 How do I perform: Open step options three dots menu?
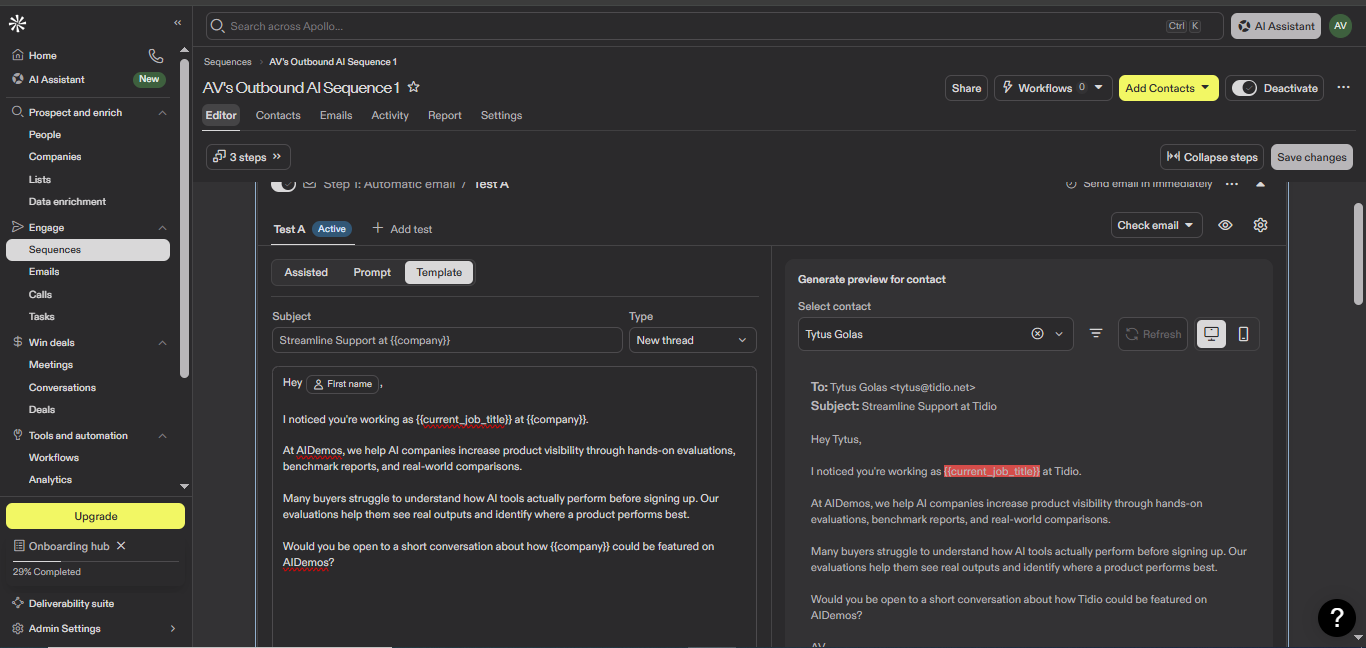[x=1232, y=184]
